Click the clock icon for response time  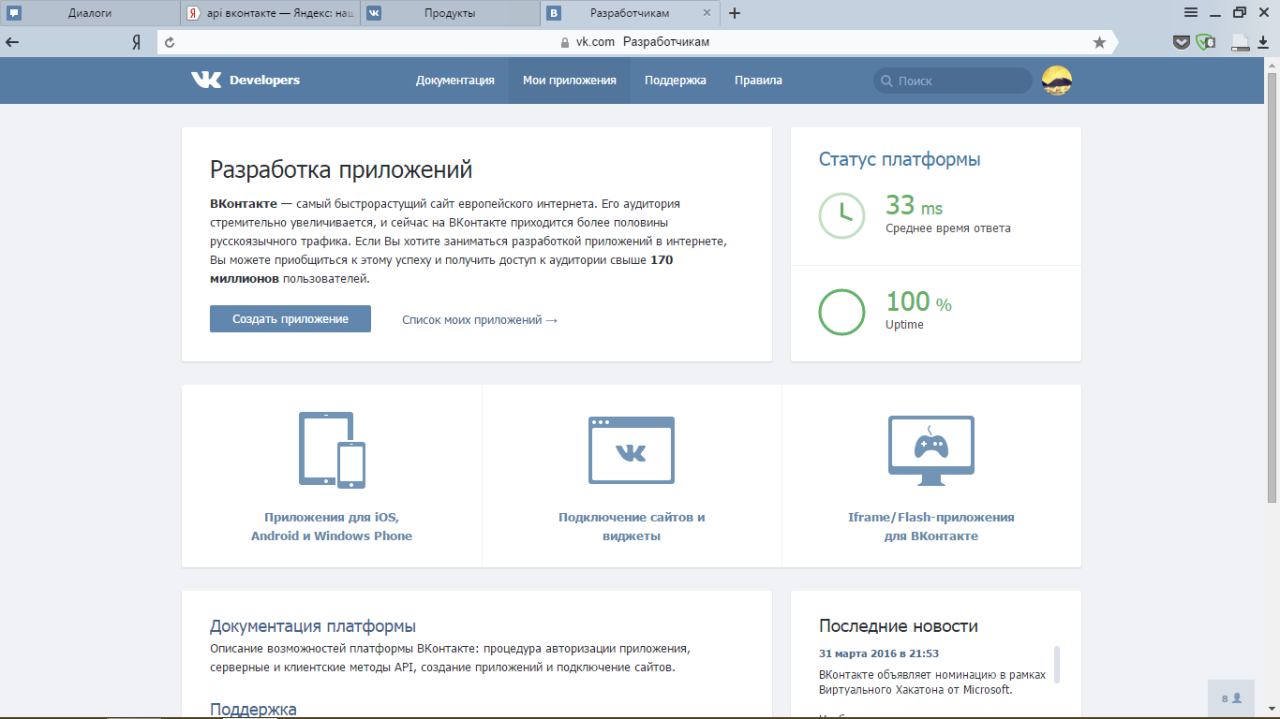(x=842, y=215)
